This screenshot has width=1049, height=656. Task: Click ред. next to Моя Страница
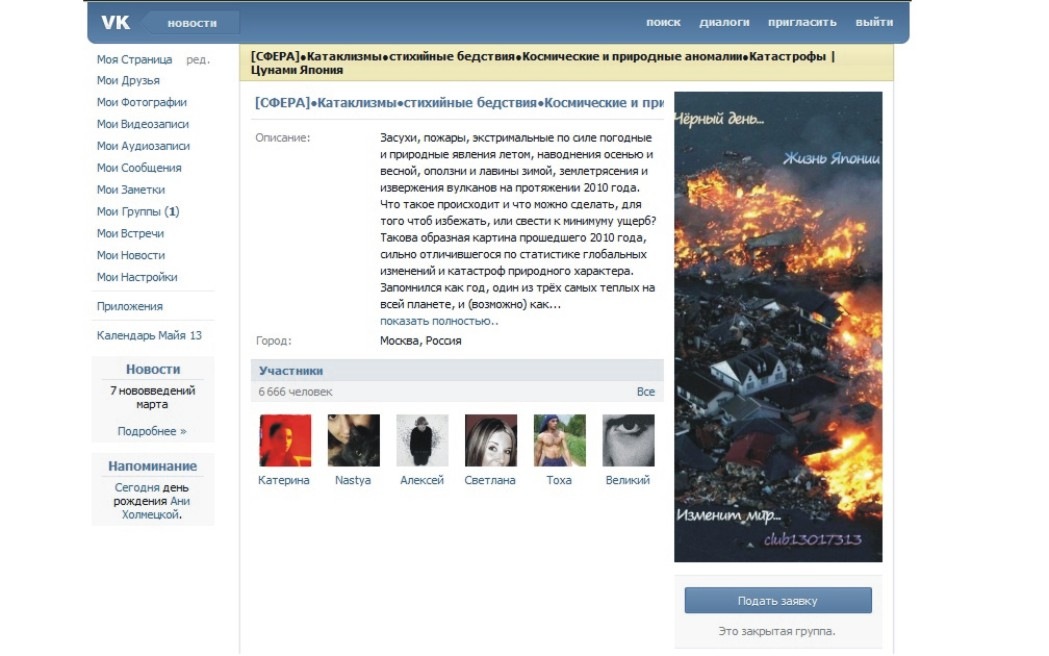[x=198, y=60]
